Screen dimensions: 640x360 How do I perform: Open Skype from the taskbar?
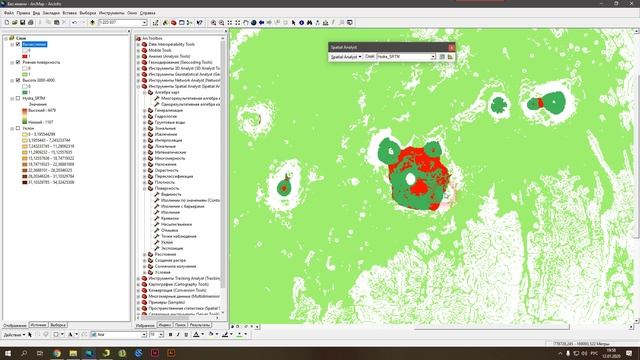pyautogui.click(x=138, y=353)
